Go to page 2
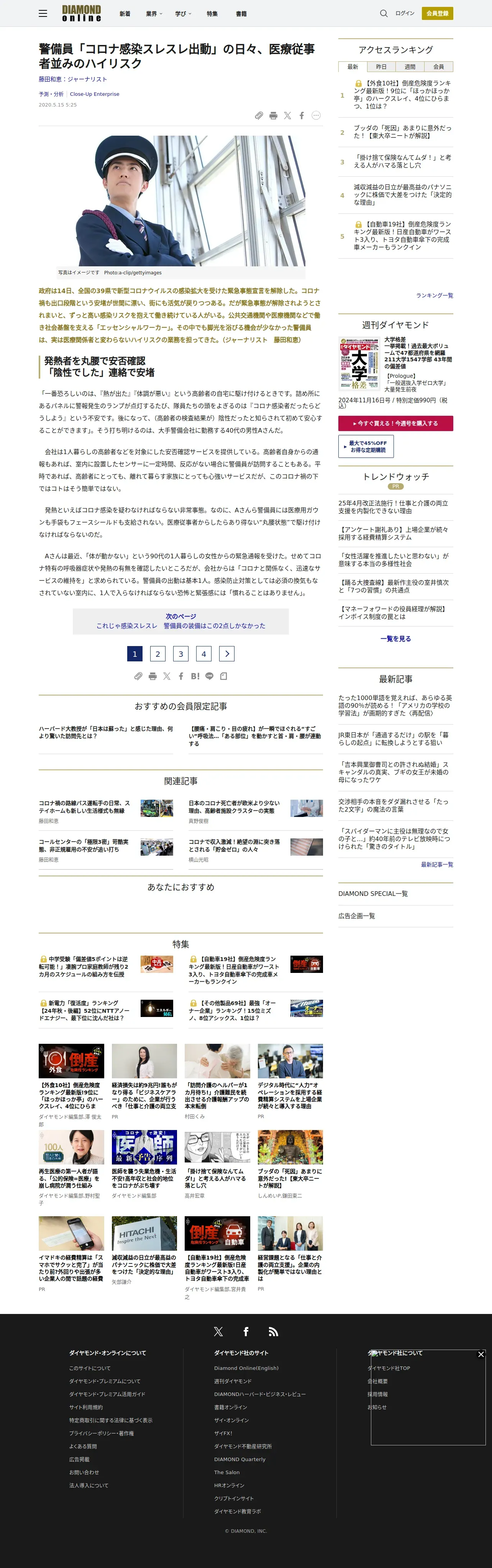492x1568 pixels. (158, 654)
